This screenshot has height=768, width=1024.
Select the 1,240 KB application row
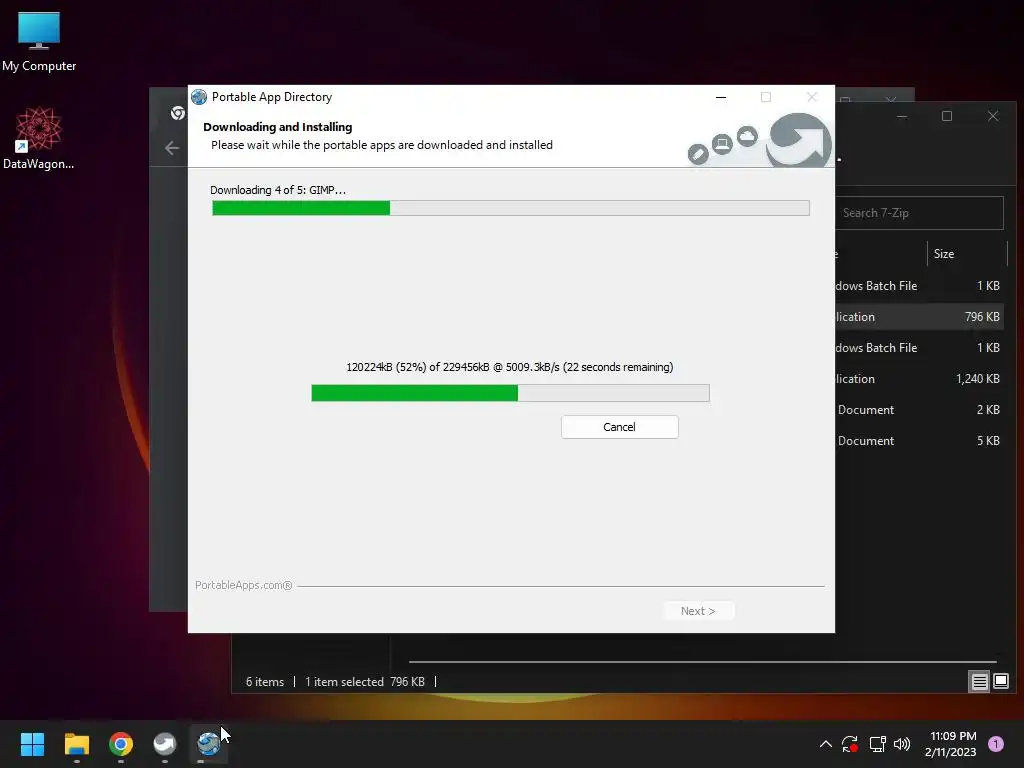point(920,379)
